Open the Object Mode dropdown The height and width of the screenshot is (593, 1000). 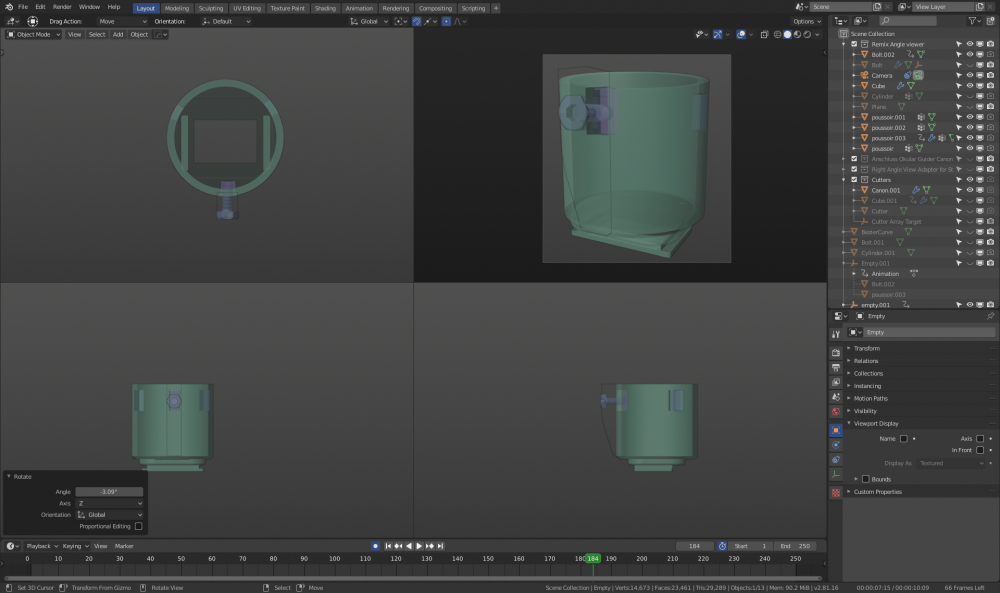34,34
